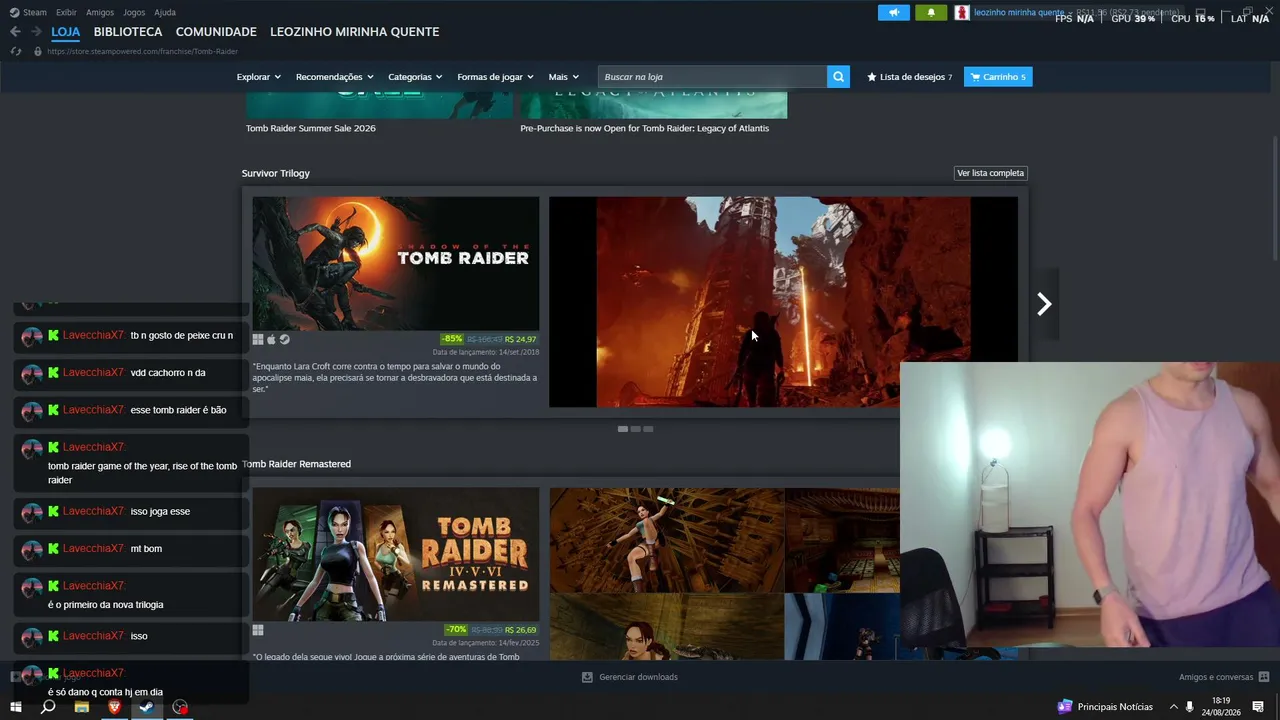Click the store URL address text
The image size is (1280, 720).
coord(142,51)
